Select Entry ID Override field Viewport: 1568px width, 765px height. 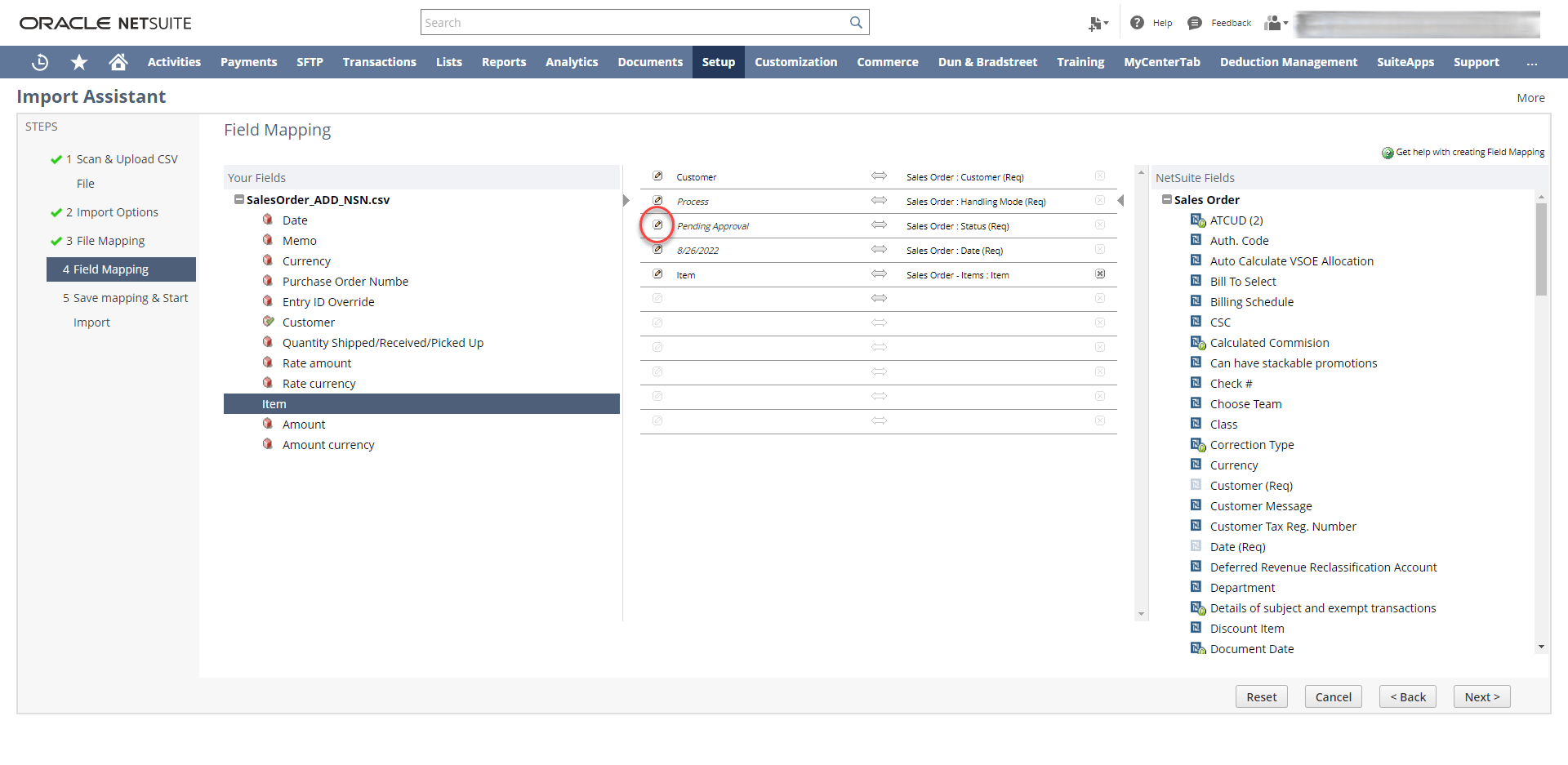328,301
